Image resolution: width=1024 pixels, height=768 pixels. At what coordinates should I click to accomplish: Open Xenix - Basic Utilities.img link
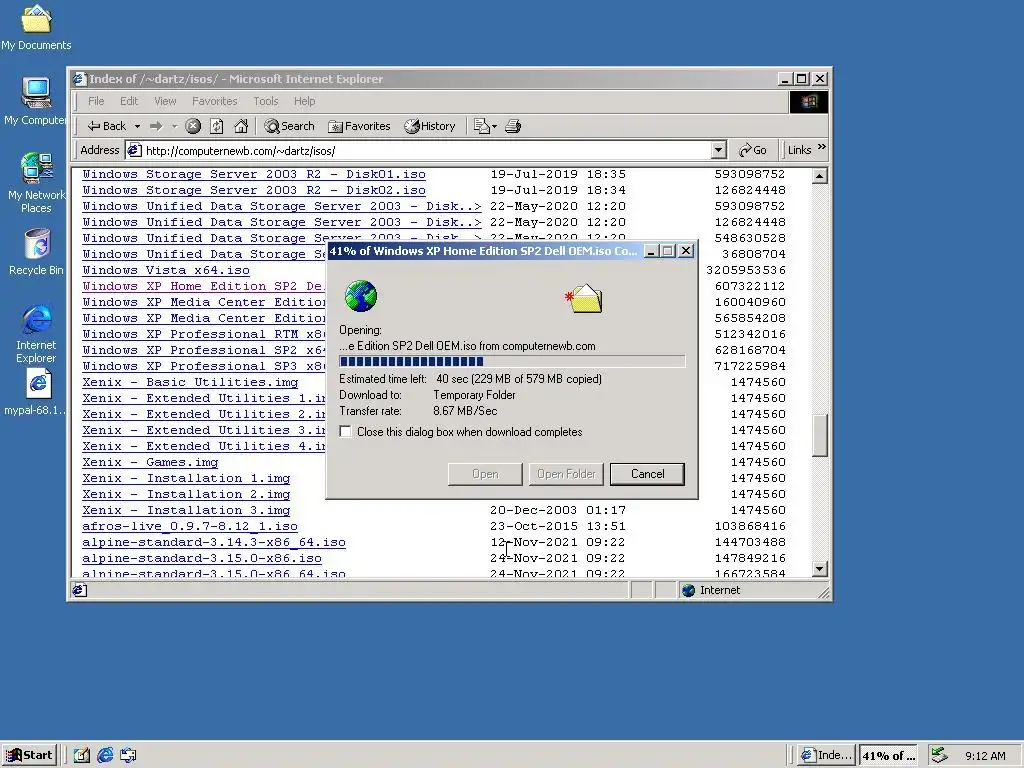tap(190, 382)
